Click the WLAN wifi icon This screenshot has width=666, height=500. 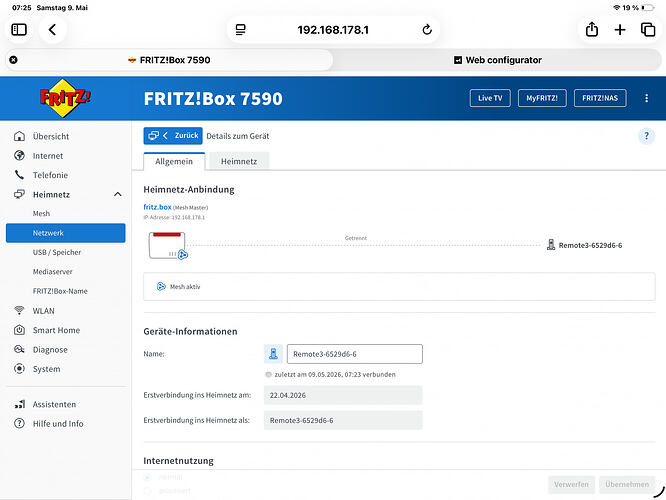point(19,310)
